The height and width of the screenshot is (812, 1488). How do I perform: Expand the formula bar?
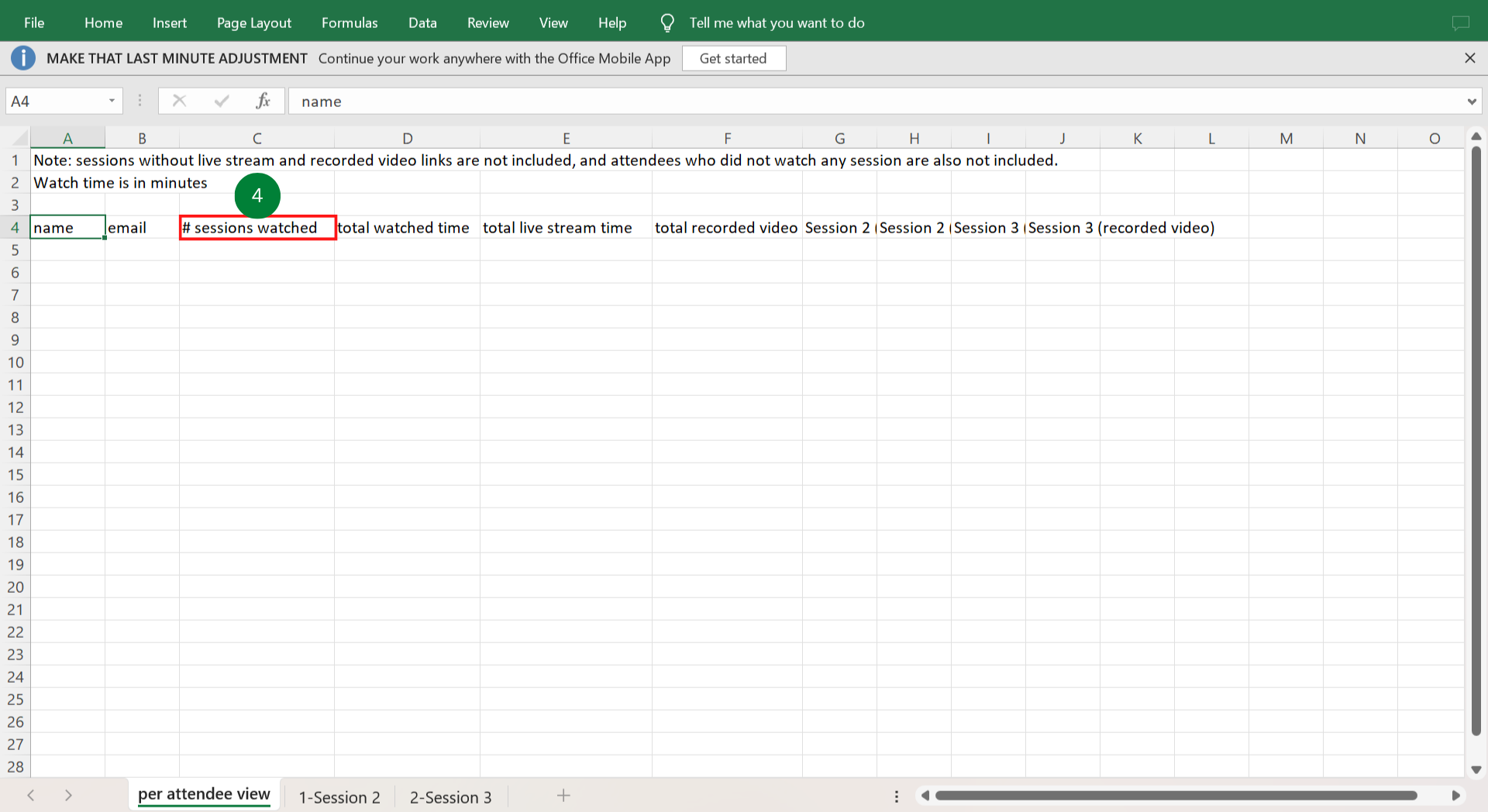1471,101
